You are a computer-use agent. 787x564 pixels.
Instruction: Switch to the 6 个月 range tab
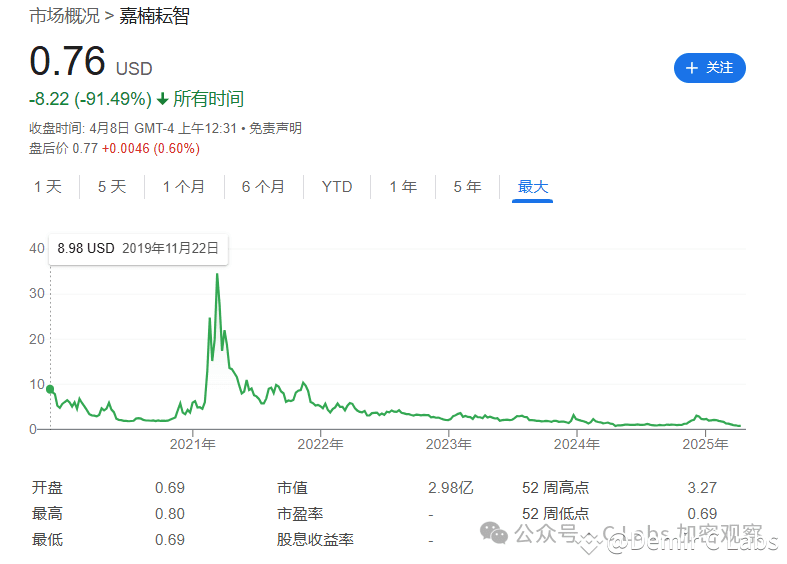[x=264, y=187]
